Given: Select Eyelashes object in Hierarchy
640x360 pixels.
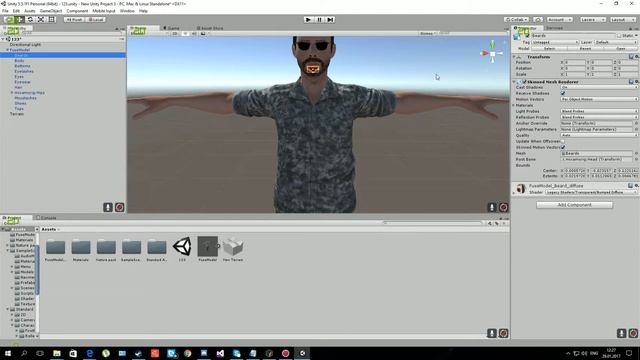Looking at the screenshot, I should click(x=24, y=71).
